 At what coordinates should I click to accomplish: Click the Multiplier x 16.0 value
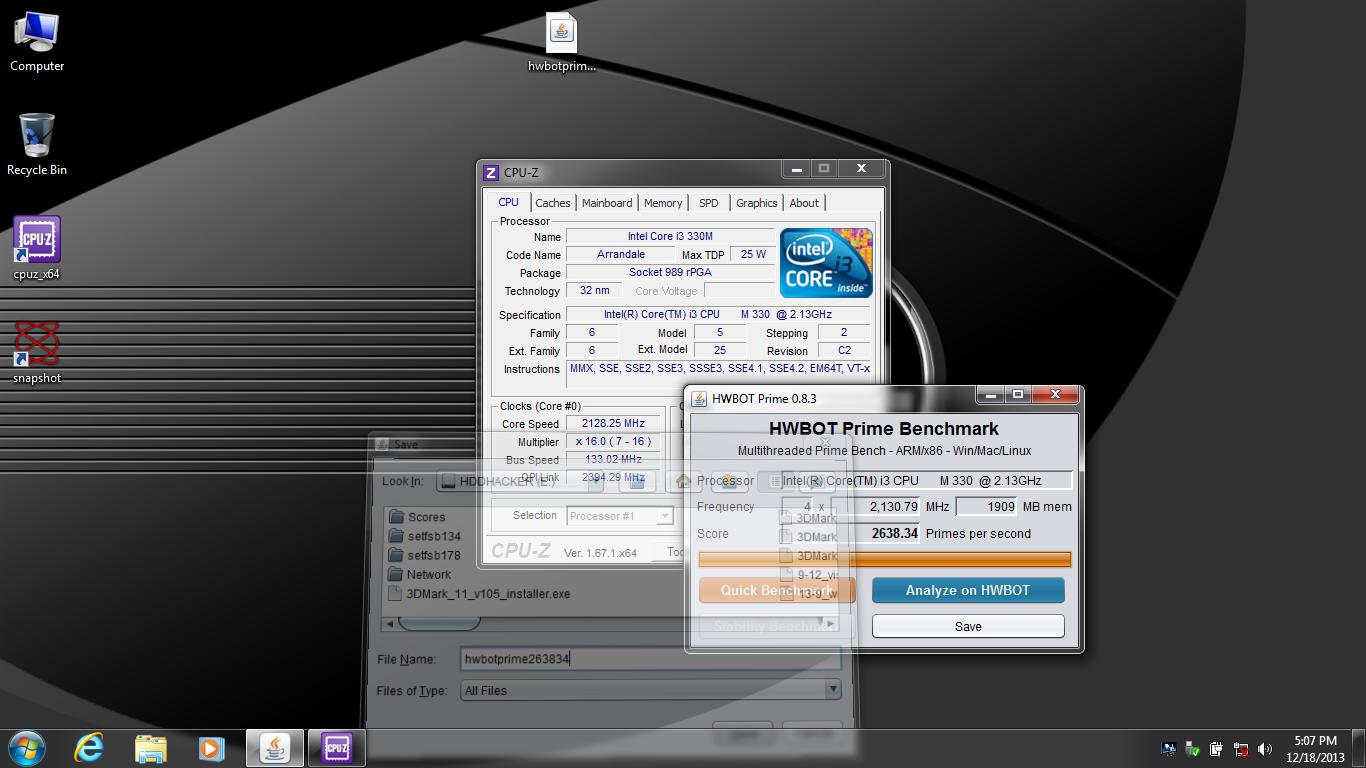tap(613, 441)
